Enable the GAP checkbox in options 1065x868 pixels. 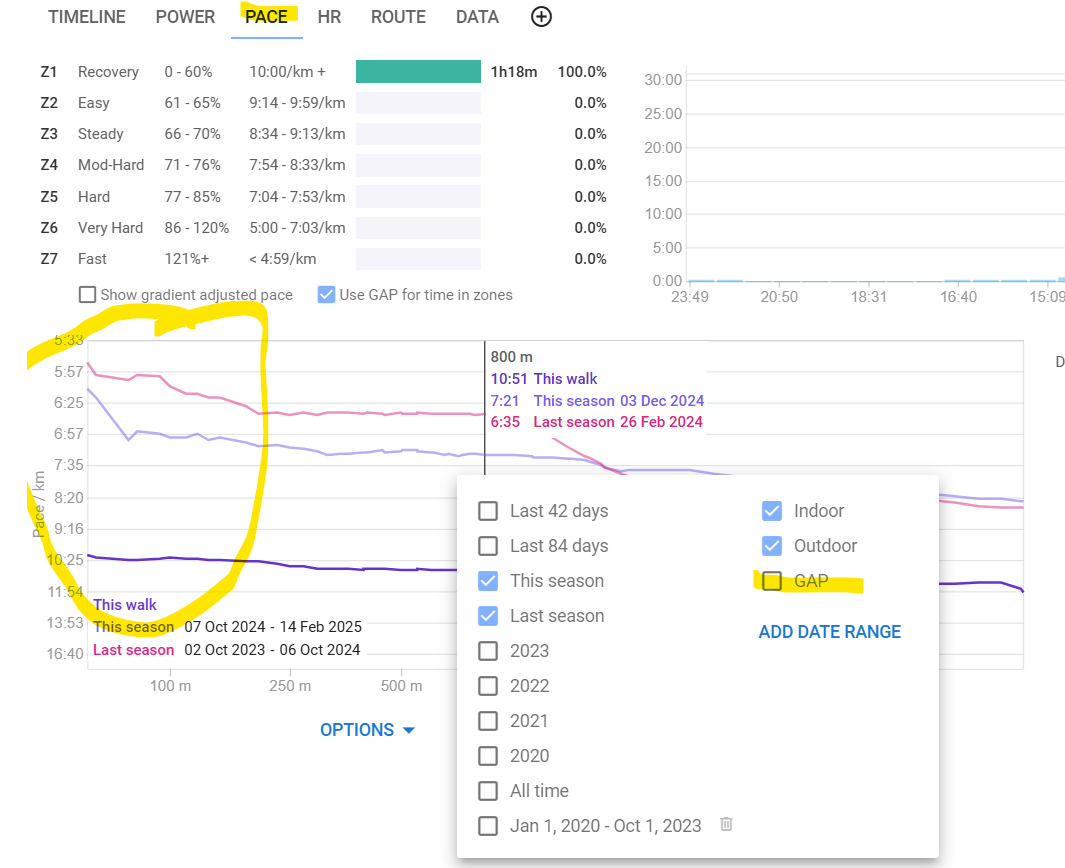tap(772, 581)
